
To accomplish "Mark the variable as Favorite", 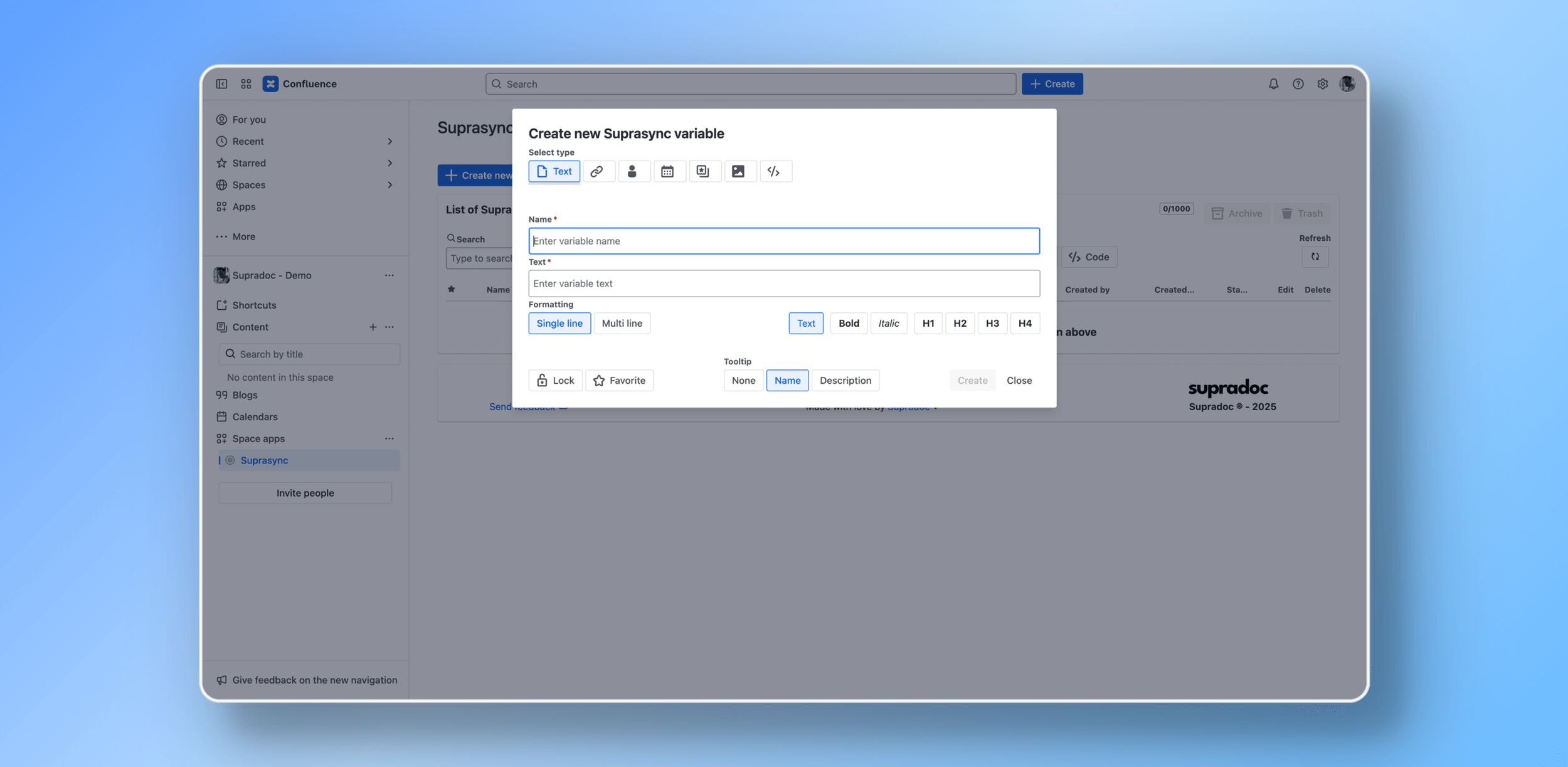I will 619,380.
